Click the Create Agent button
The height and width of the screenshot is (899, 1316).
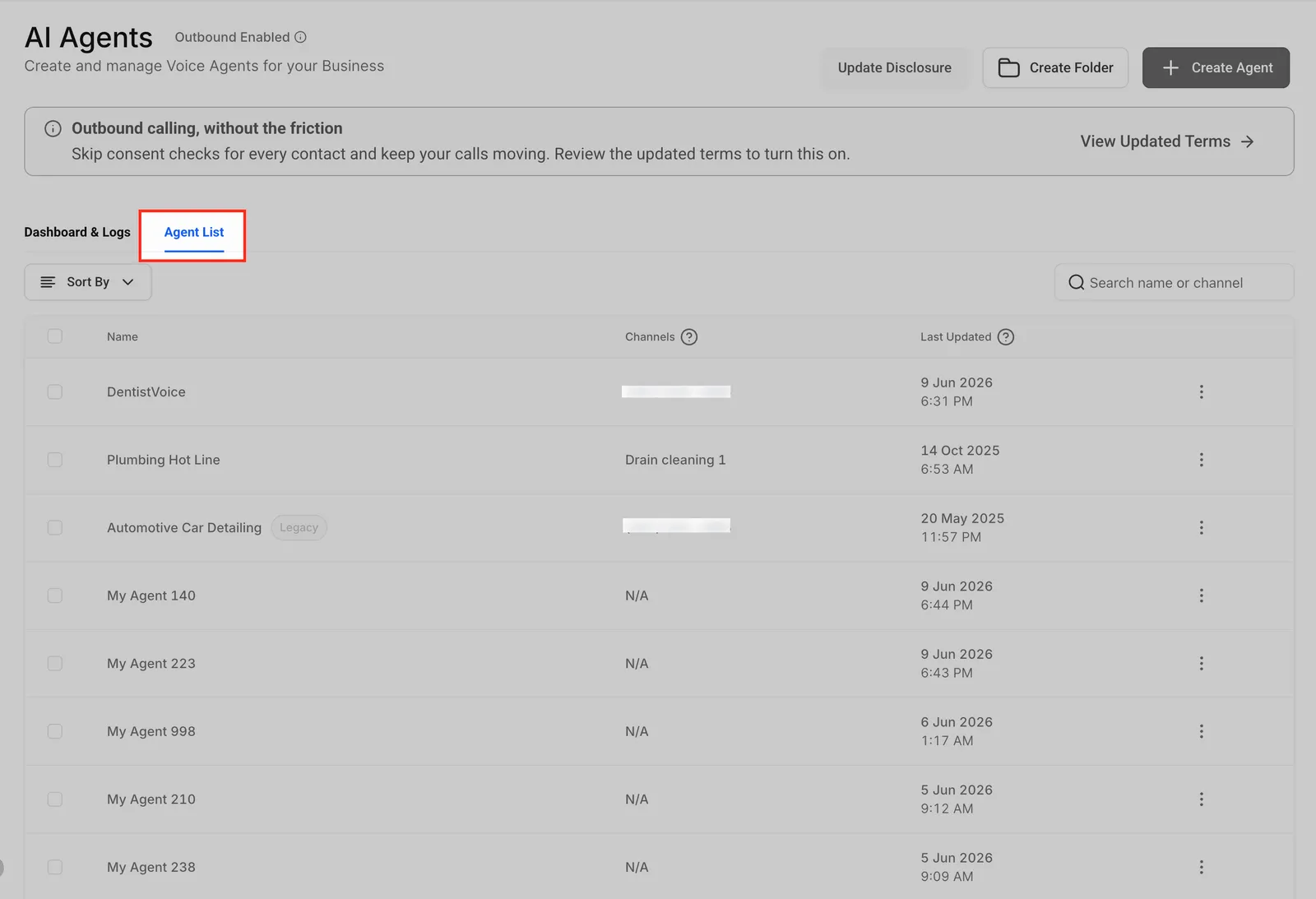point(1216,67)
